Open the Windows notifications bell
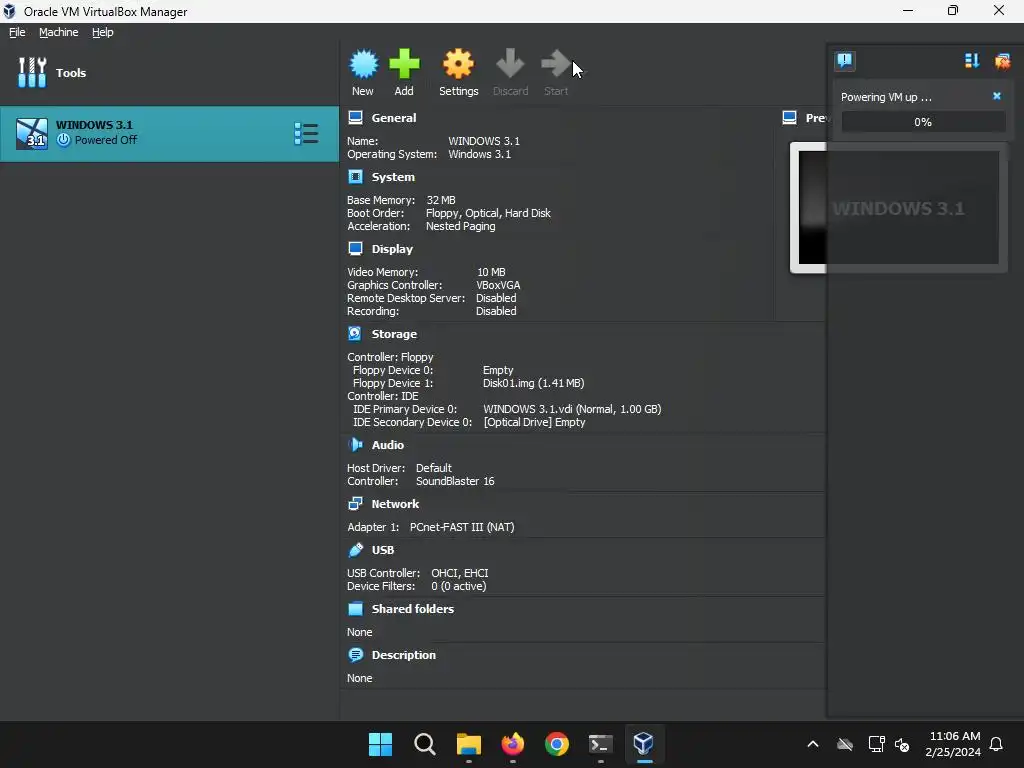 tap(997, 744)
